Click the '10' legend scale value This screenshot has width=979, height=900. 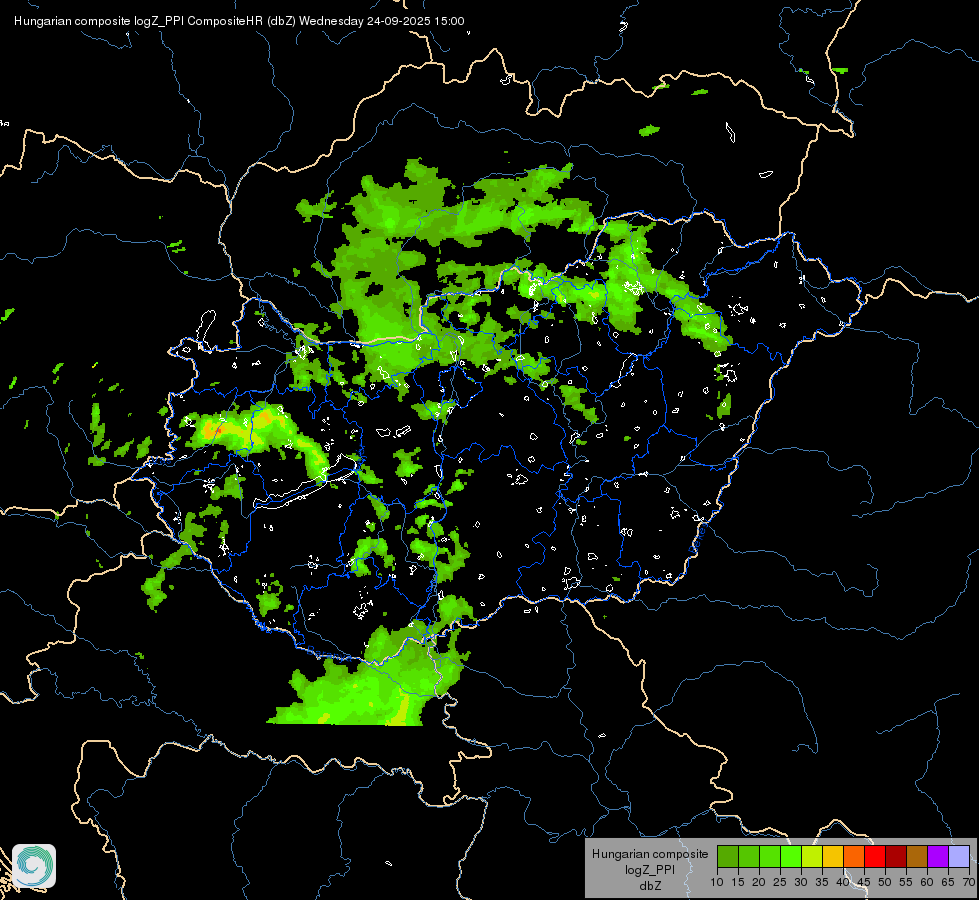pyautogui.click(x=717, y=883)
